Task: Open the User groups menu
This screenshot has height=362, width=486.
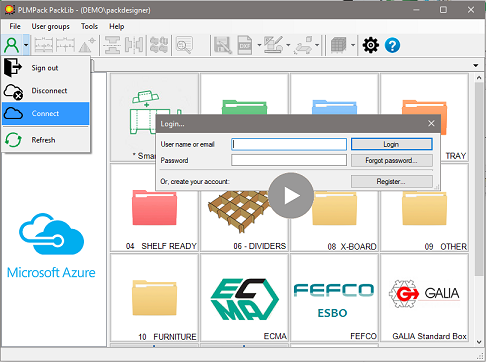Action: tap(51, 26)
